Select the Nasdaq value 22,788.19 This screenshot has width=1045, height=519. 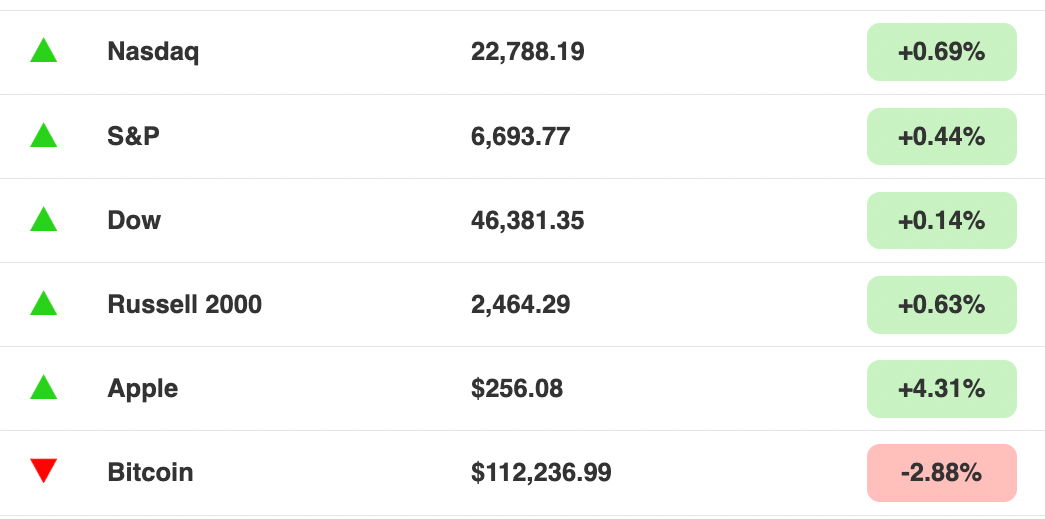point(527,52)
